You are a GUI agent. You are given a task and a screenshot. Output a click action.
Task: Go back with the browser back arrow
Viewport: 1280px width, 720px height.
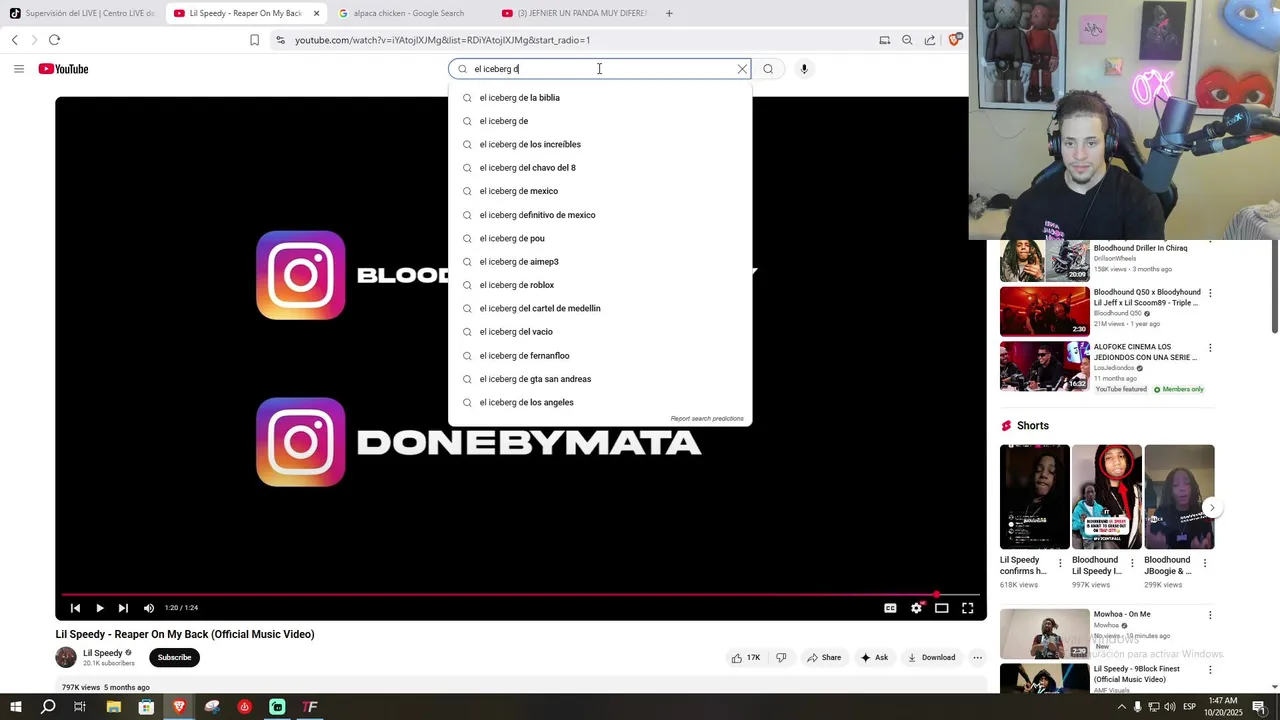(15, 40)
